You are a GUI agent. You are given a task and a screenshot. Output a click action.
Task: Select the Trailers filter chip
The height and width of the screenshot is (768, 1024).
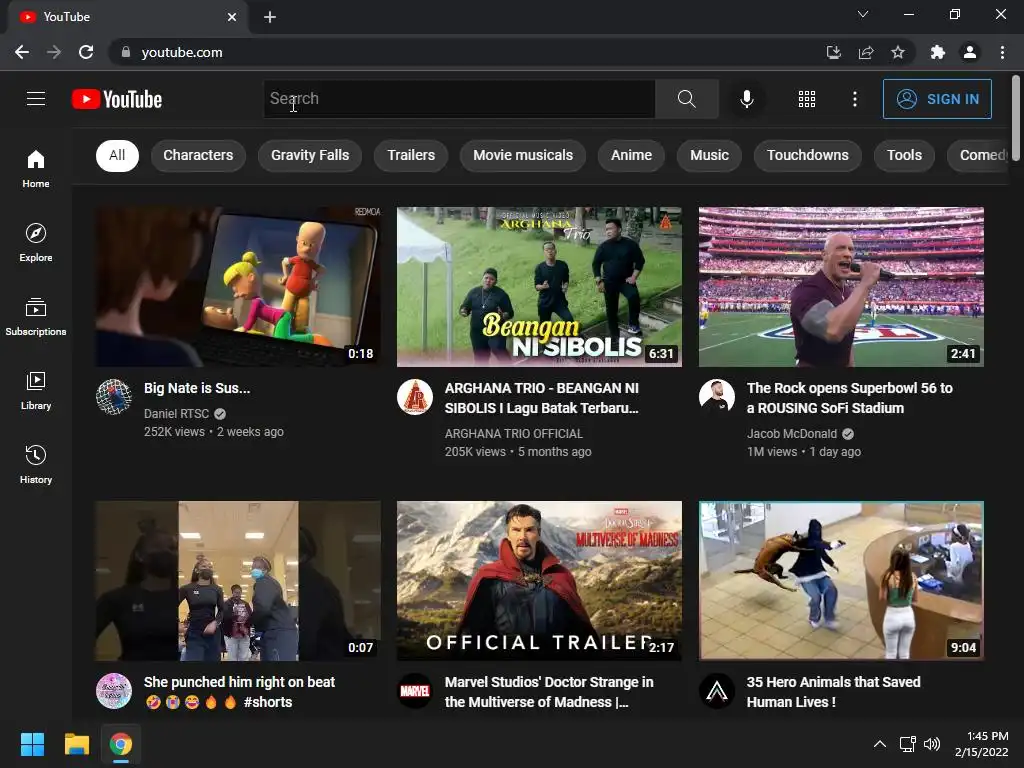(411, 155)
